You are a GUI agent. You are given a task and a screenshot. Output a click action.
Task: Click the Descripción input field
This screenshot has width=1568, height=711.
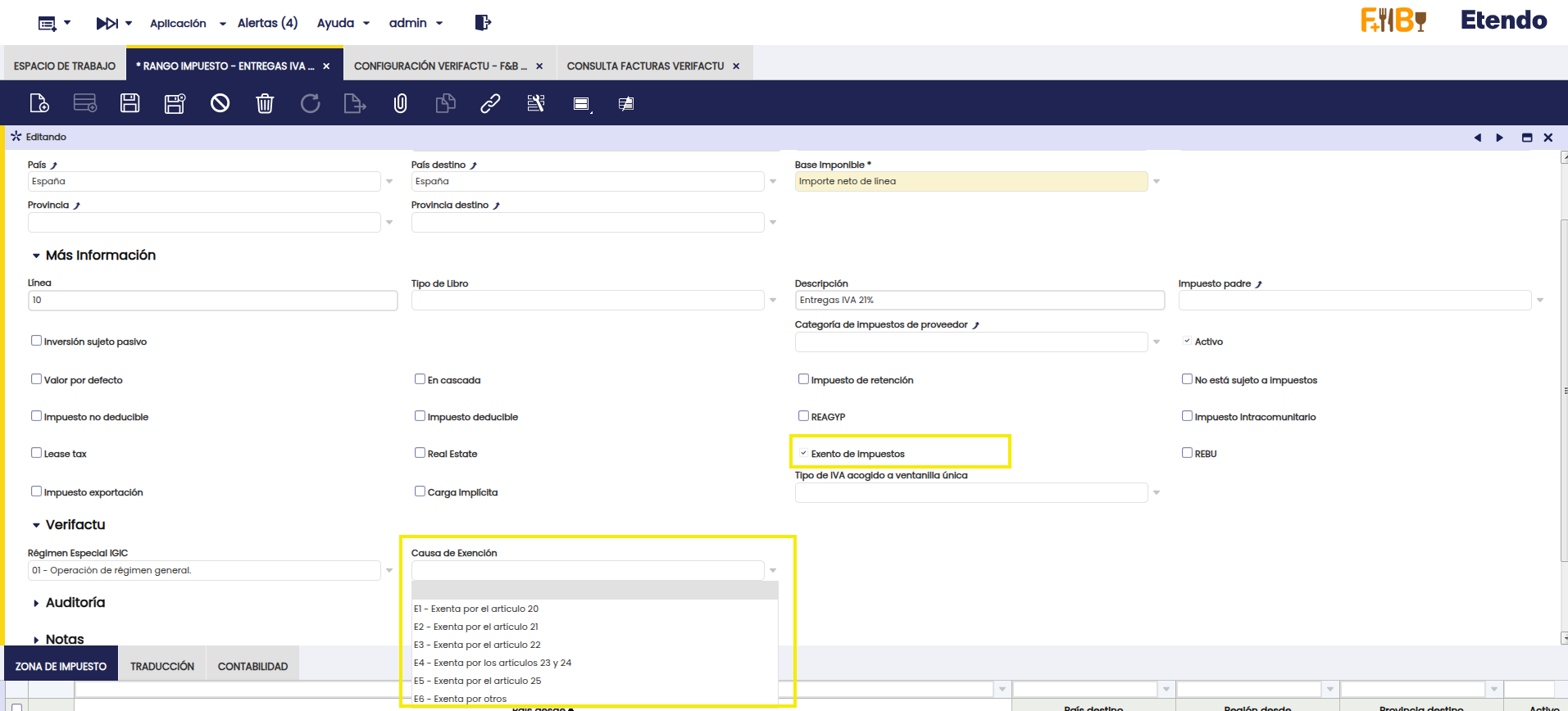(x=979, y=301)
